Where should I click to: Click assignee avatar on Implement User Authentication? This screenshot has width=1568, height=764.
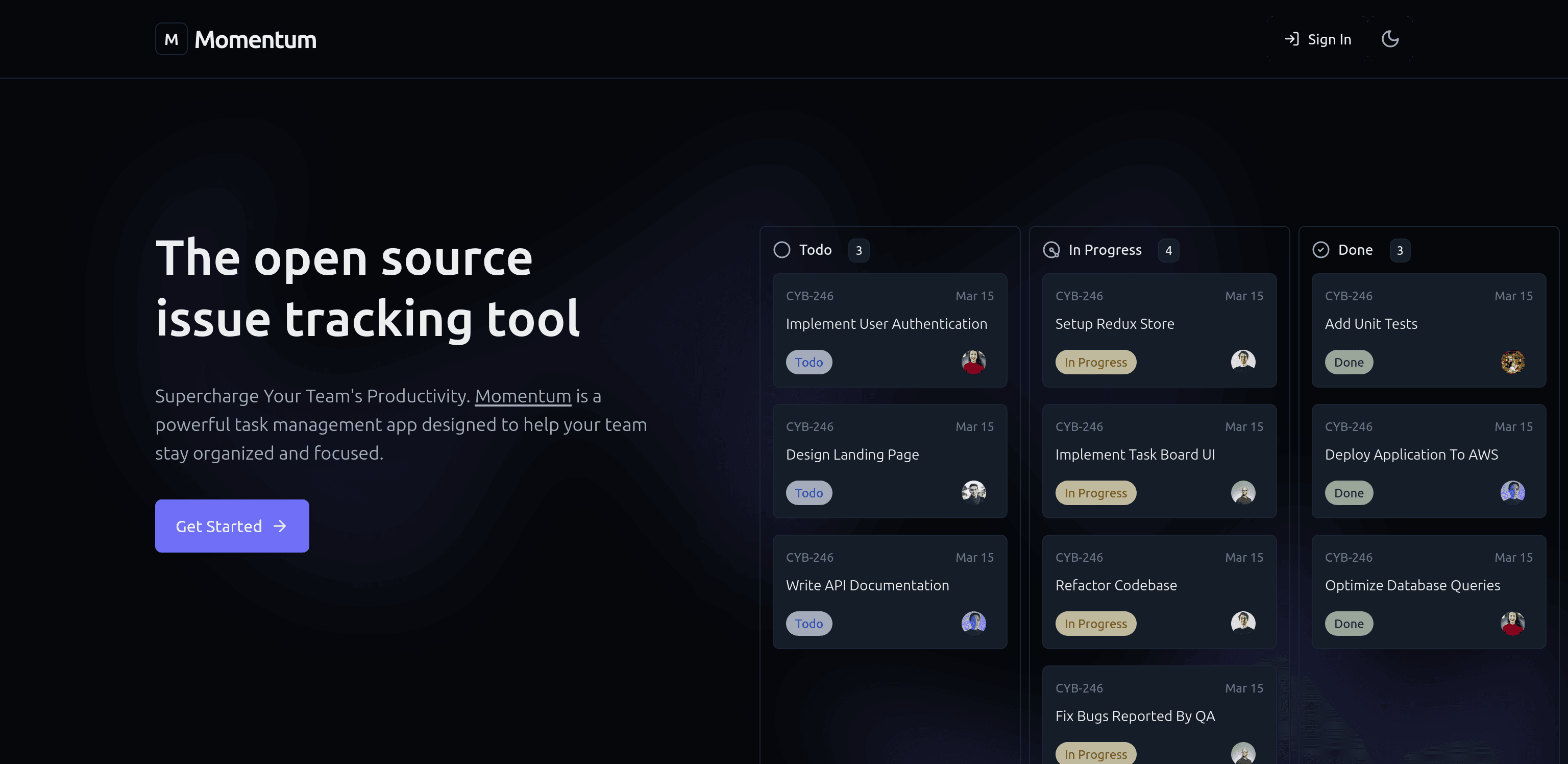pyautogui.click(x=974, y=362)
